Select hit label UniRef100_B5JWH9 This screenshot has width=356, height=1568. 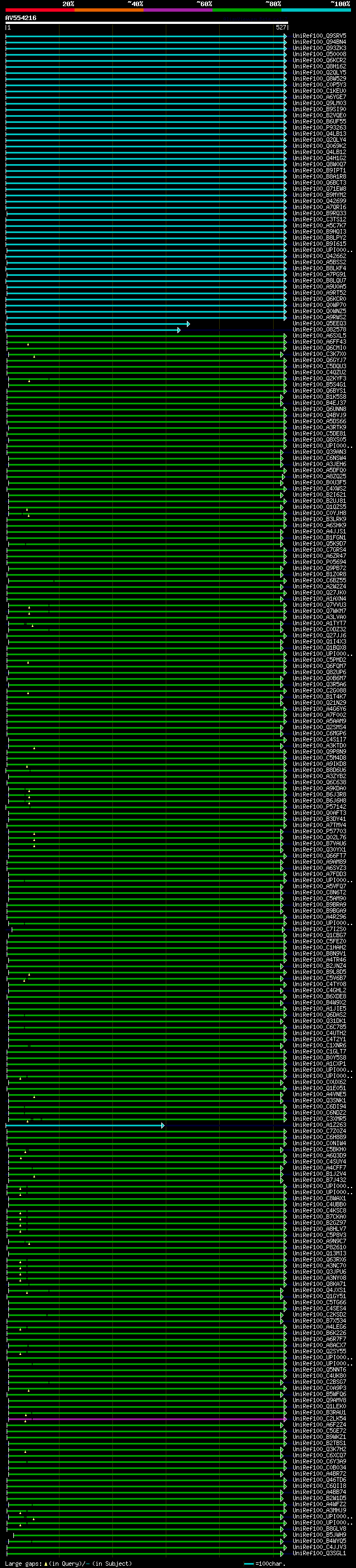pyautogui.click(x=319, y=1536)
